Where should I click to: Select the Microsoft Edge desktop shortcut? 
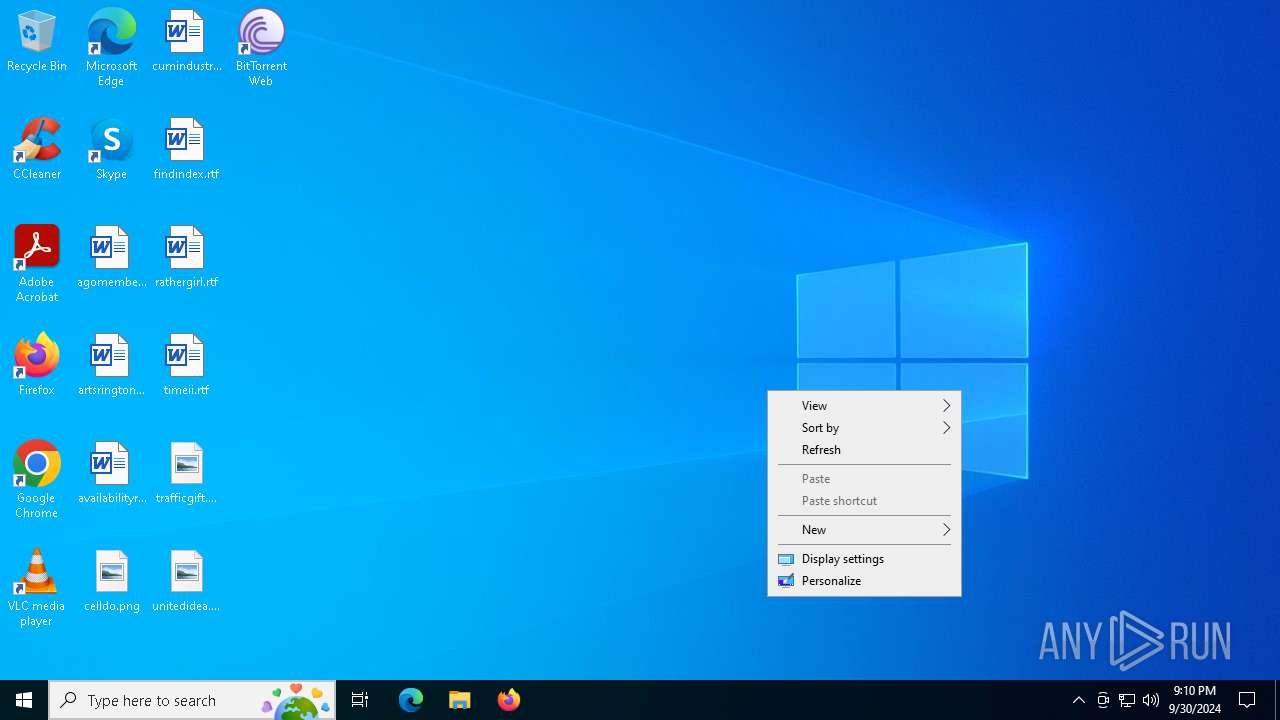(111, 48)
